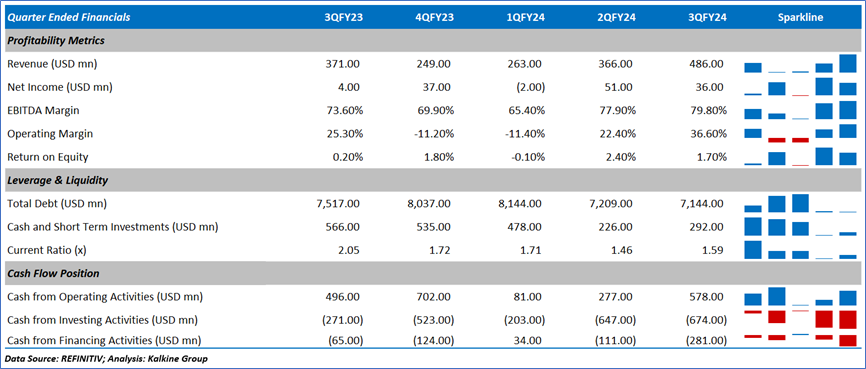Click the Operating Margin sparkline
Viewport: 866px width, 369px height.
(x=800, y=133)
